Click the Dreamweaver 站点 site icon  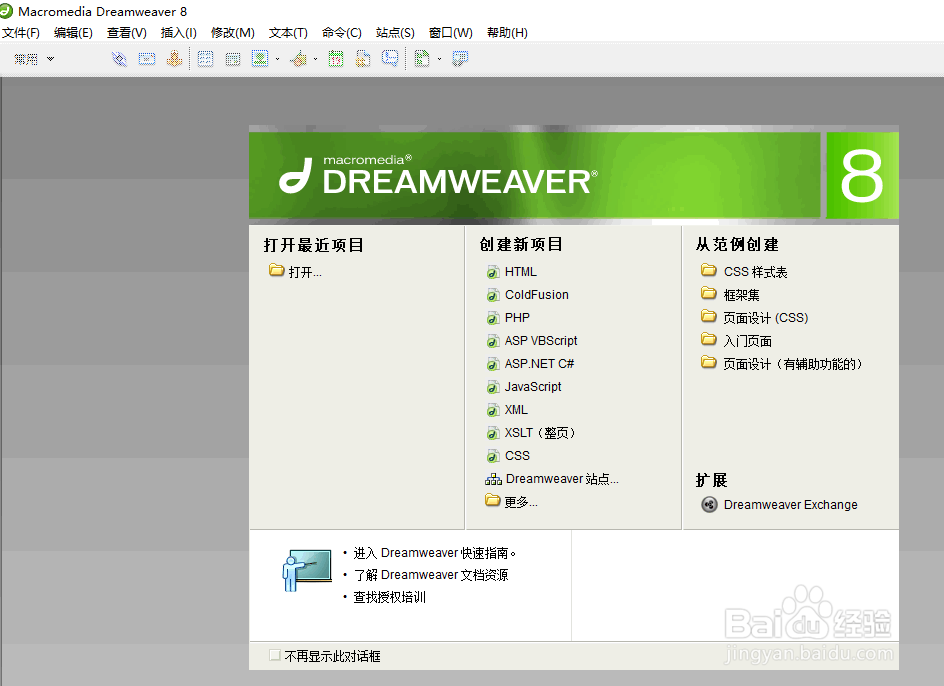(x=493, y=479)
